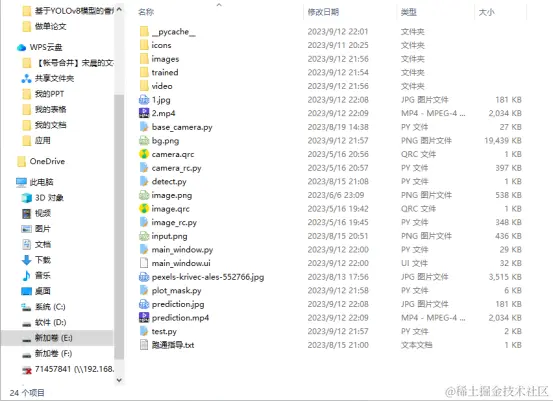The image size is (553, 402).
Task: Click size value 19,439 KB
Action: [x=503, y=140]
